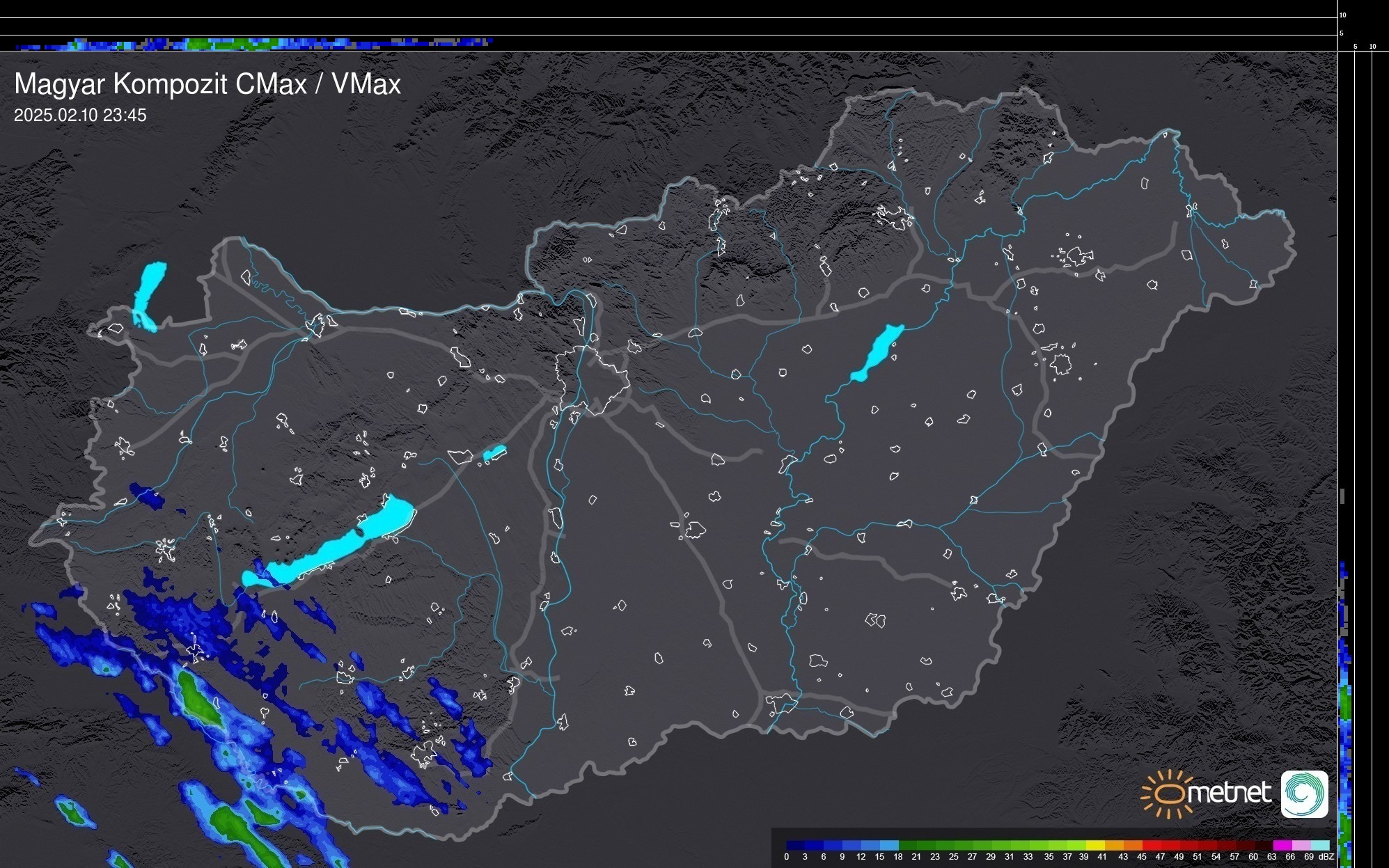Click the metnet wordmark text
The image size is (1389, 868).
point(1230,793)
